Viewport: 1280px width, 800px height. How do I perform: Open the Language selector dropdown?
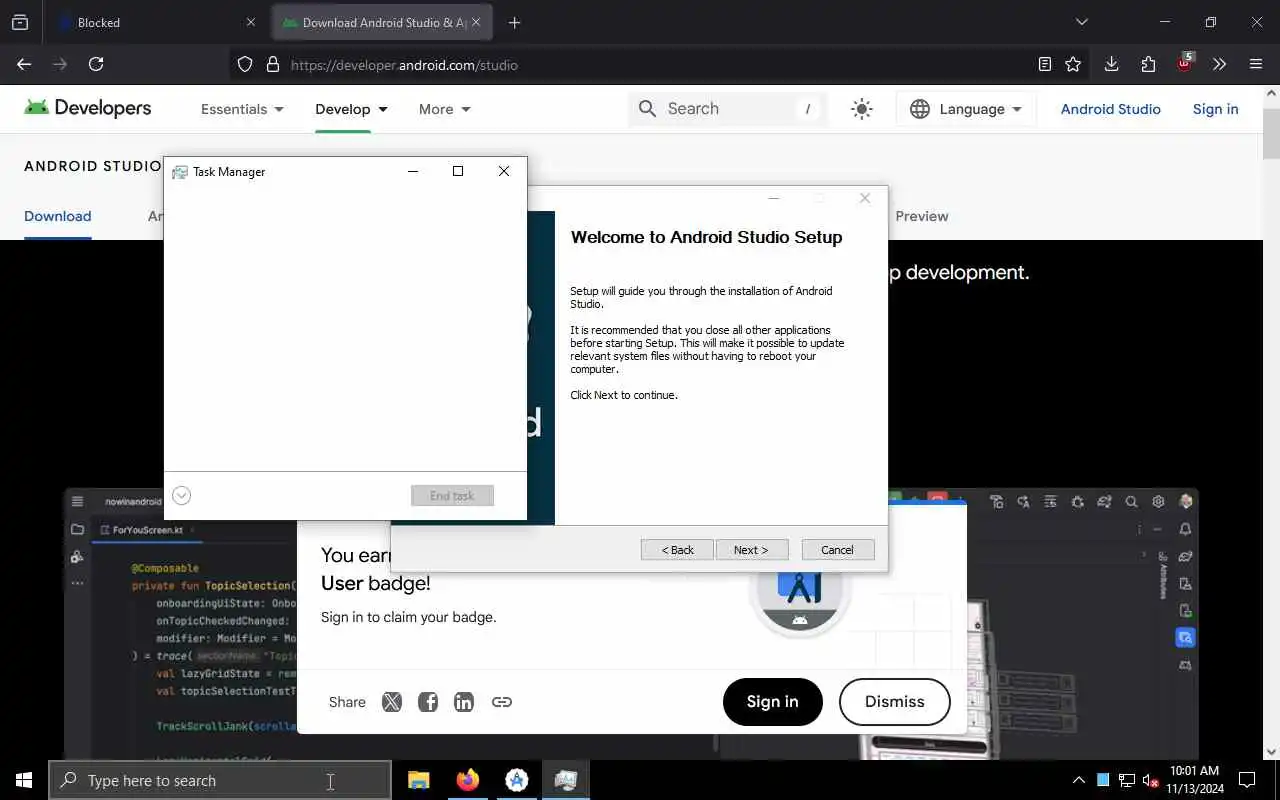click(x=966, y=109)
